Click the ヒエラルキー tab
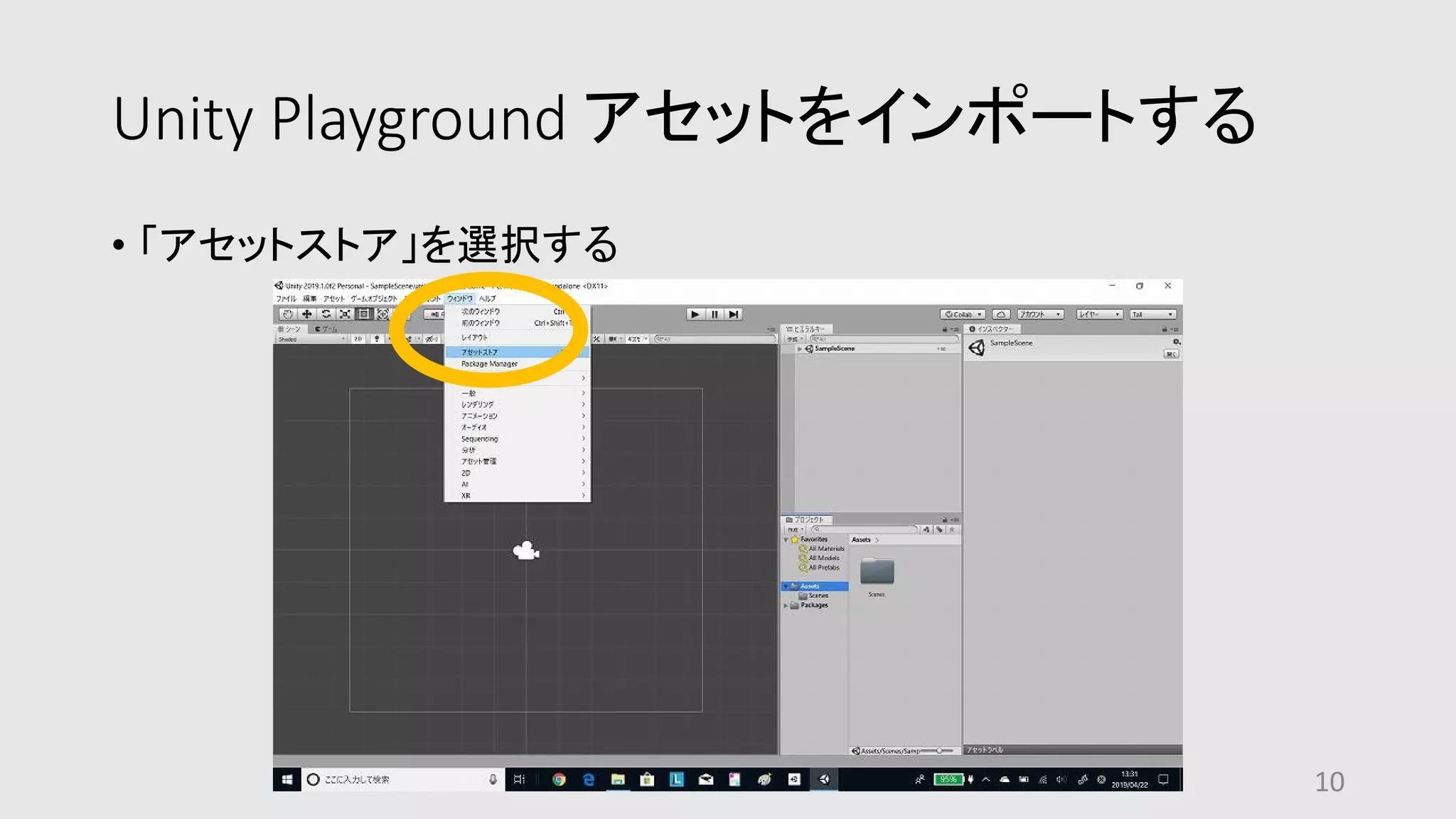The width and height of the screenshot is (1456, 819). click(x=808, y=329)
